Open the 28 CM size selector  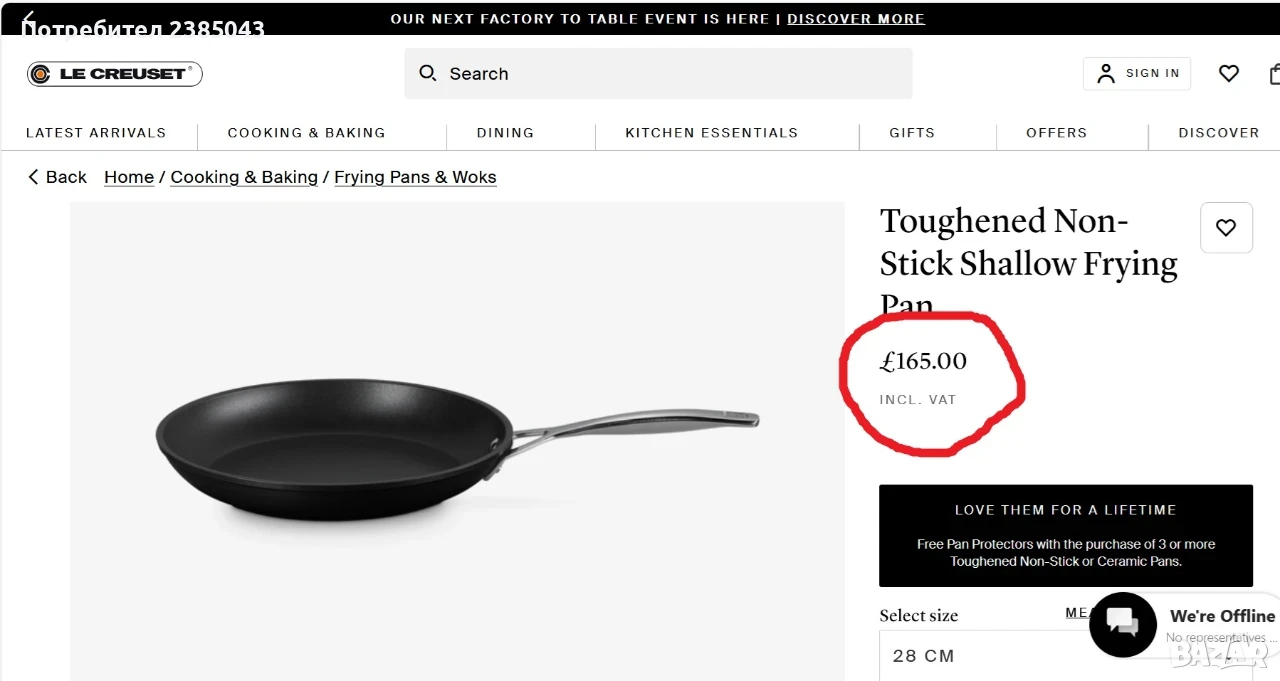[x=1065, y=656]
